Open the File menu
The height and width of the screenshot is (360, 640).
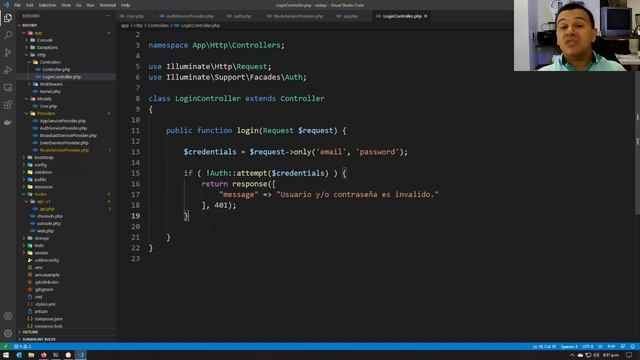tap(18, 5)
